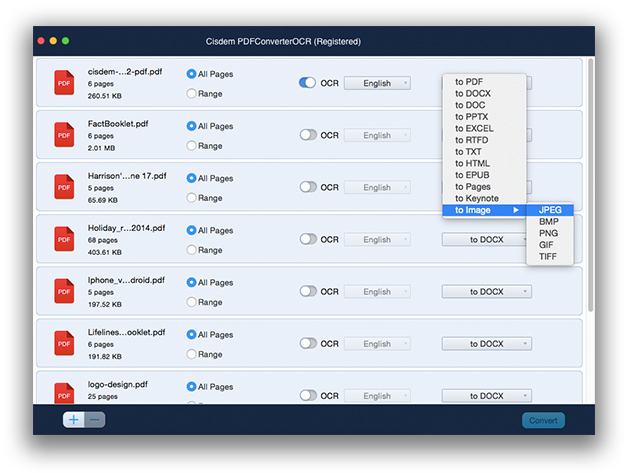Click the PDF icon for FactBooklet.pdf
This screenshot has width=630, height=473.
point(64,135)
